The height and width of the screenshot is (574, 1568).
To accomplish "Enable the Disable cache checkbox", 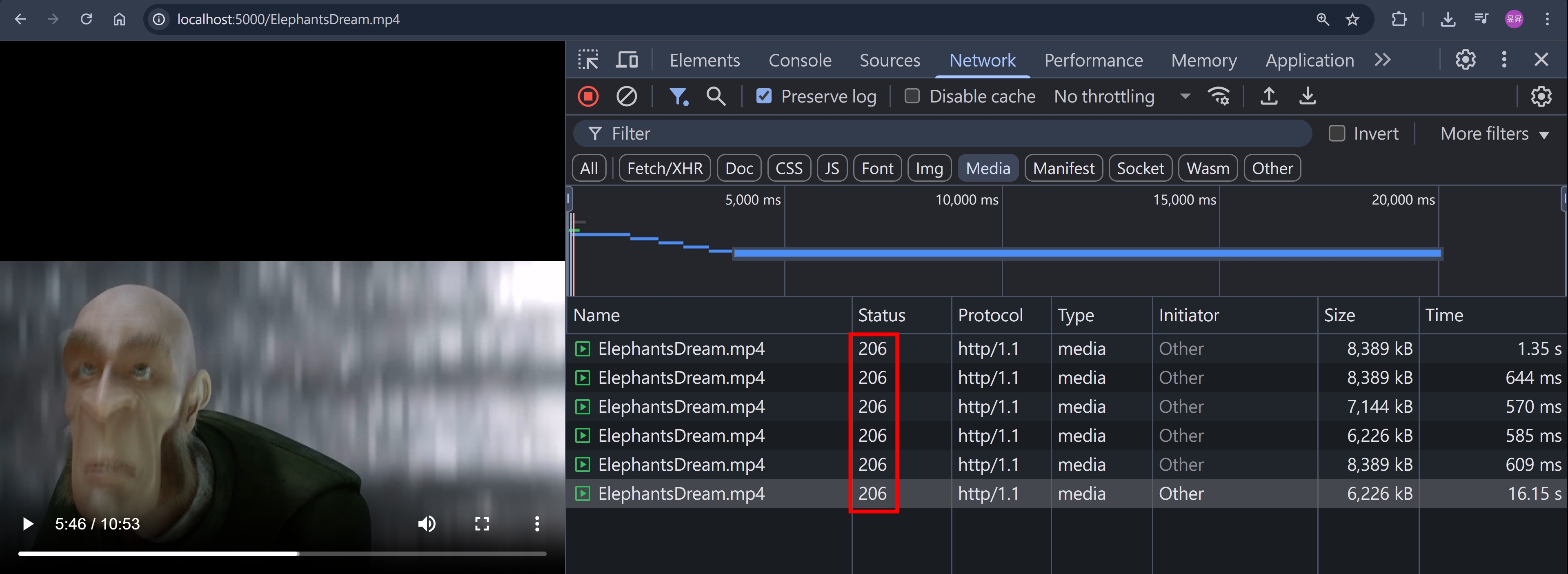I will pyautogui.click(x=912, y=96).
